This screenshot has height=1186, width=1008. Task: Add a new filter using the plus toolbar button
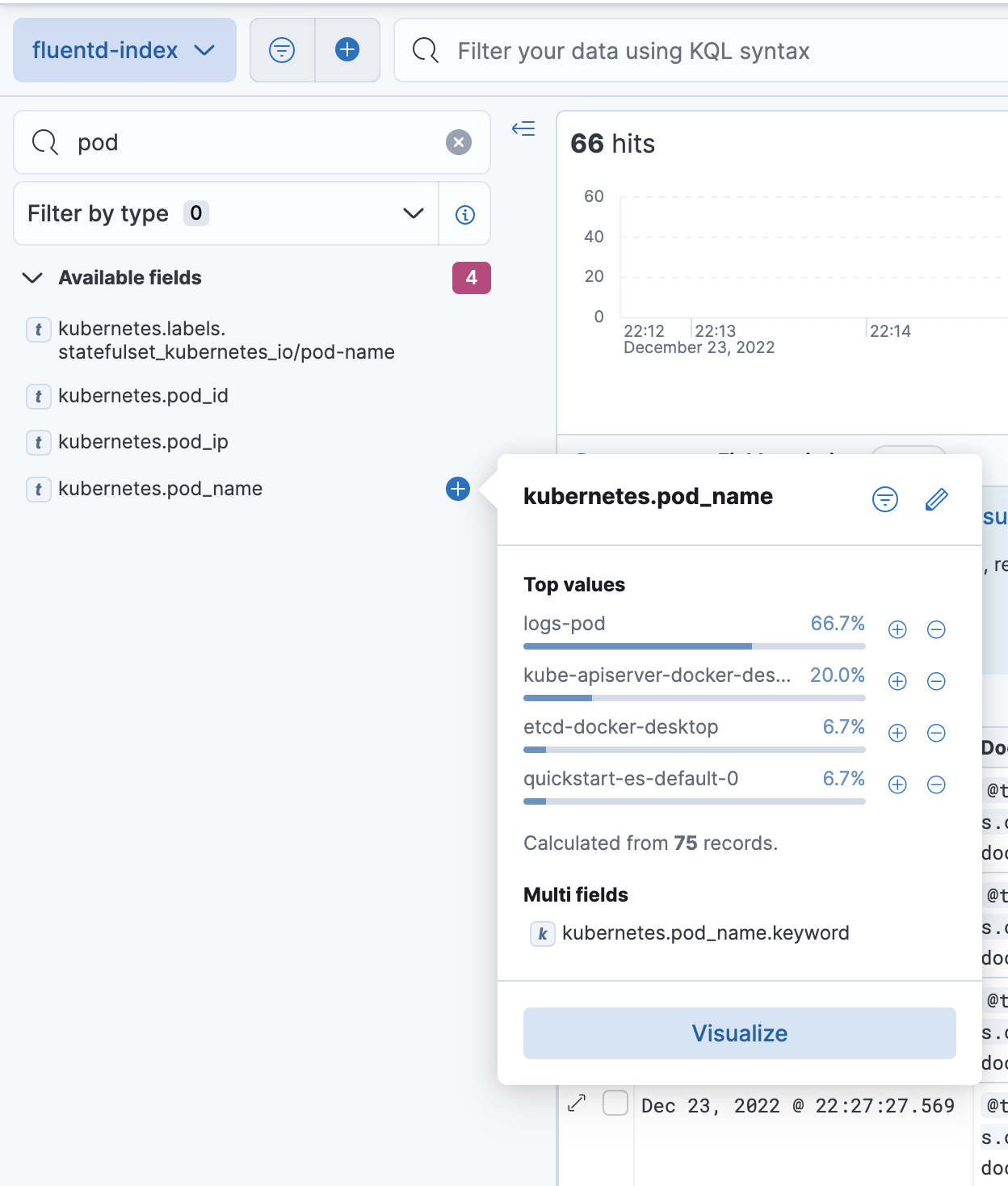(347, 50)
